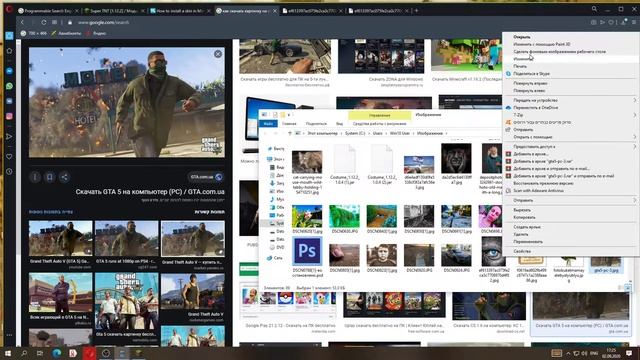Select the Photoshop PSD file in Explorer

(x=307, y=251)
